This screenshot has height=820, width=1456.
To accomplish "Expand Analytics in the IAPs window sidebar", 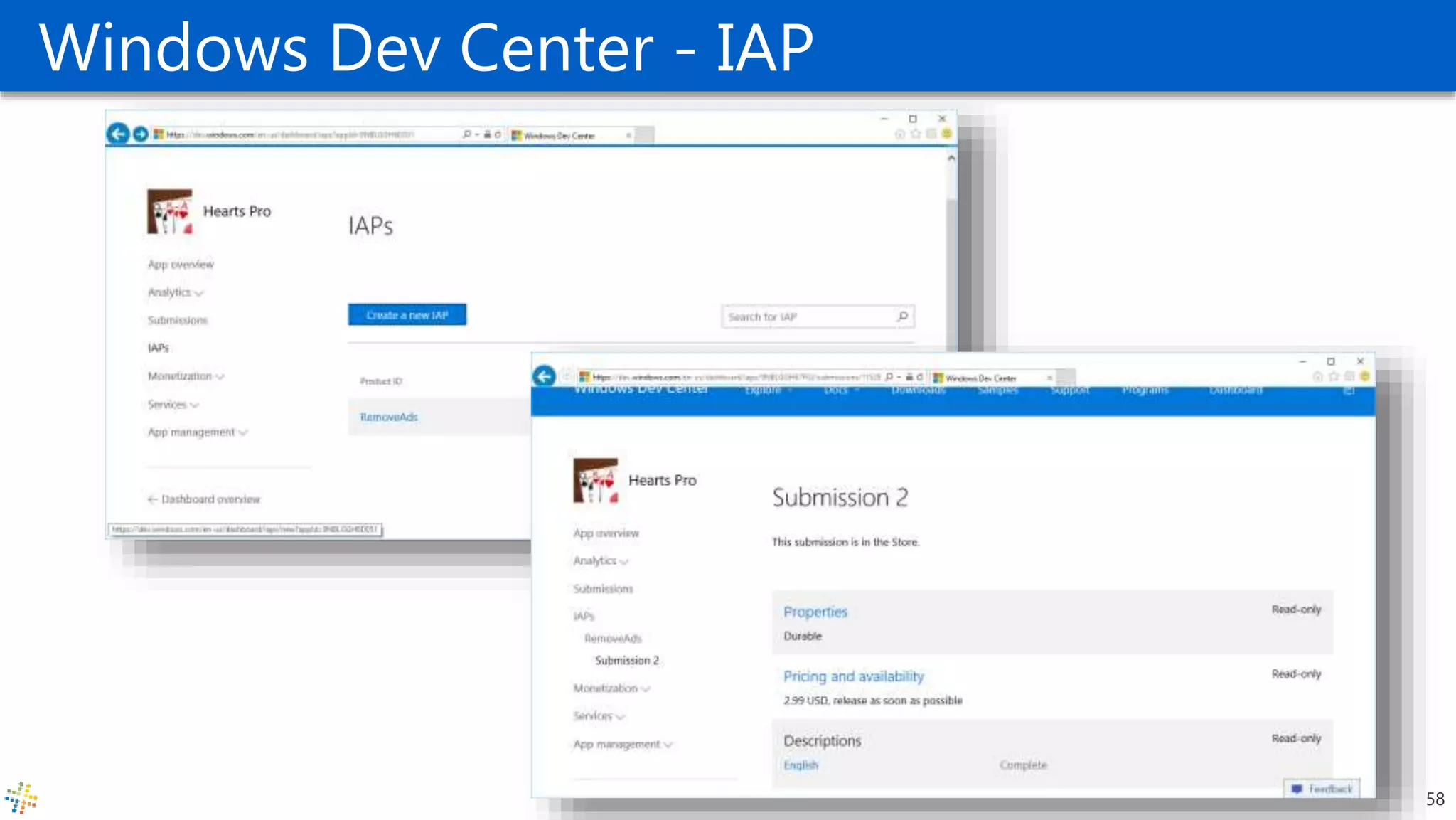I will pyautogui.click(x=175, y=292).
